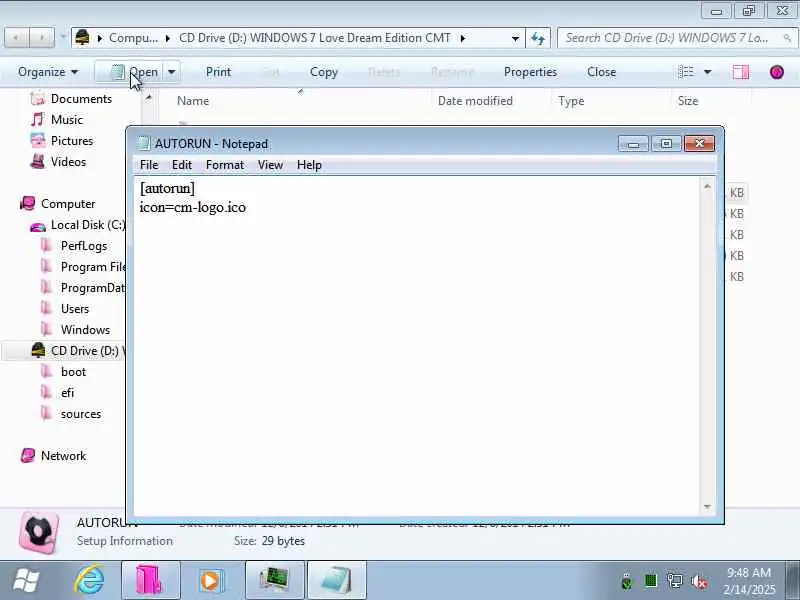800x600 pixels.
Task: Open the Notepad Format menu
Action: point(224,165)
